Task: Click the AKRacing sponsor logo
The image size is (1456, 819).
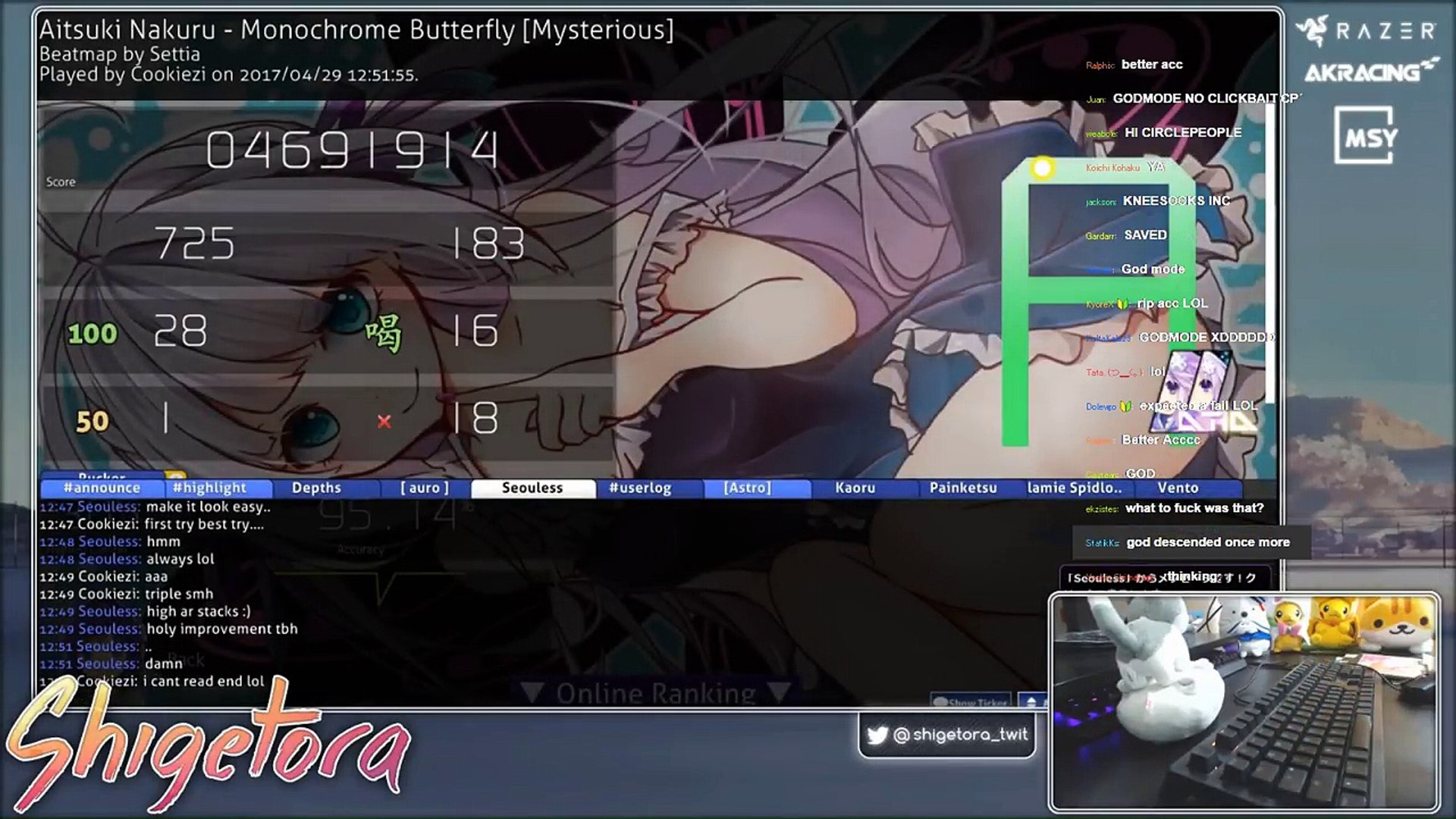Action: point(1370,71)
